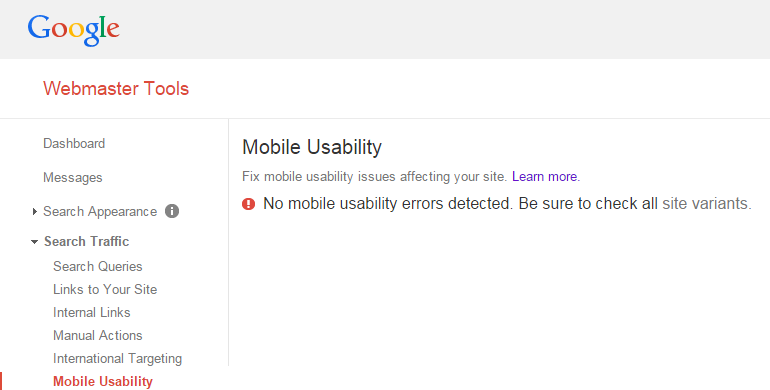Viewport: 770px width, 390px height.
Task: Open Internal Links report
Action: coord(92,312)
